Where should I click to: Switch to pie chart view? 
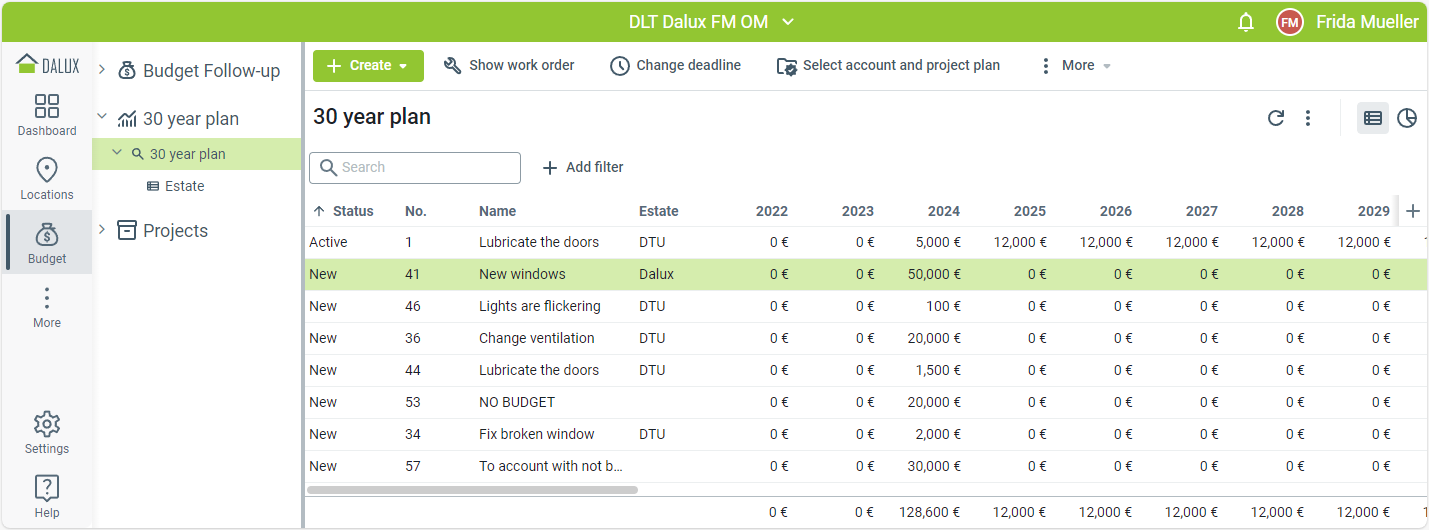coord(1406,118)
